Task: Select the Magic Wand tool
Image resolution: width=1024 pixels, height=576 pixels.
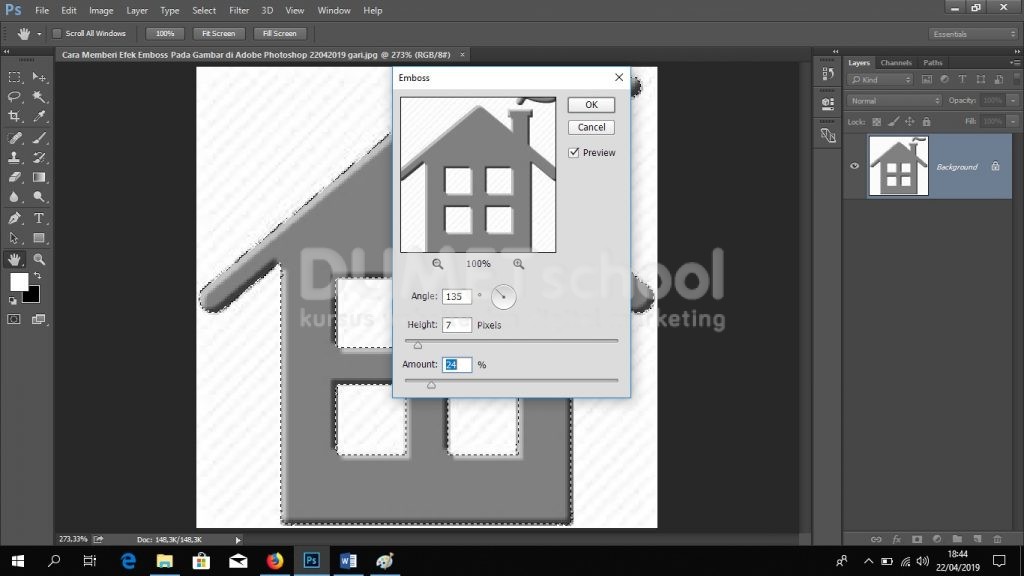Action: tap(39, 97)
